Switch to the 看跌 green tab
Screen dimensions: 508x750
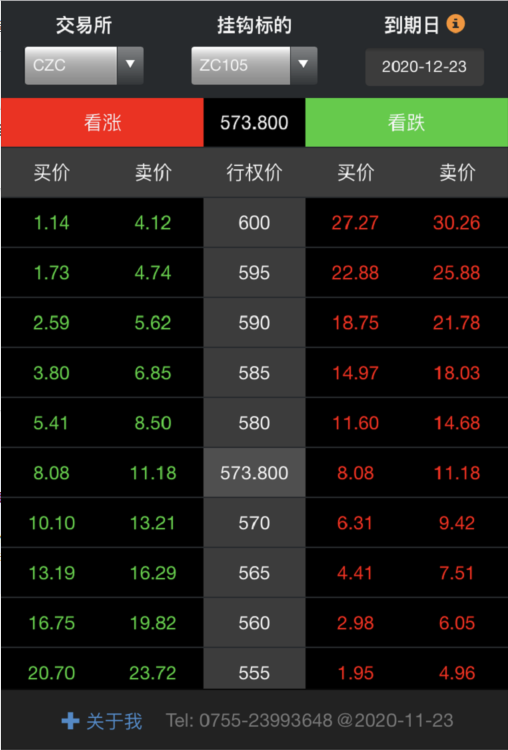click(406, 122)
